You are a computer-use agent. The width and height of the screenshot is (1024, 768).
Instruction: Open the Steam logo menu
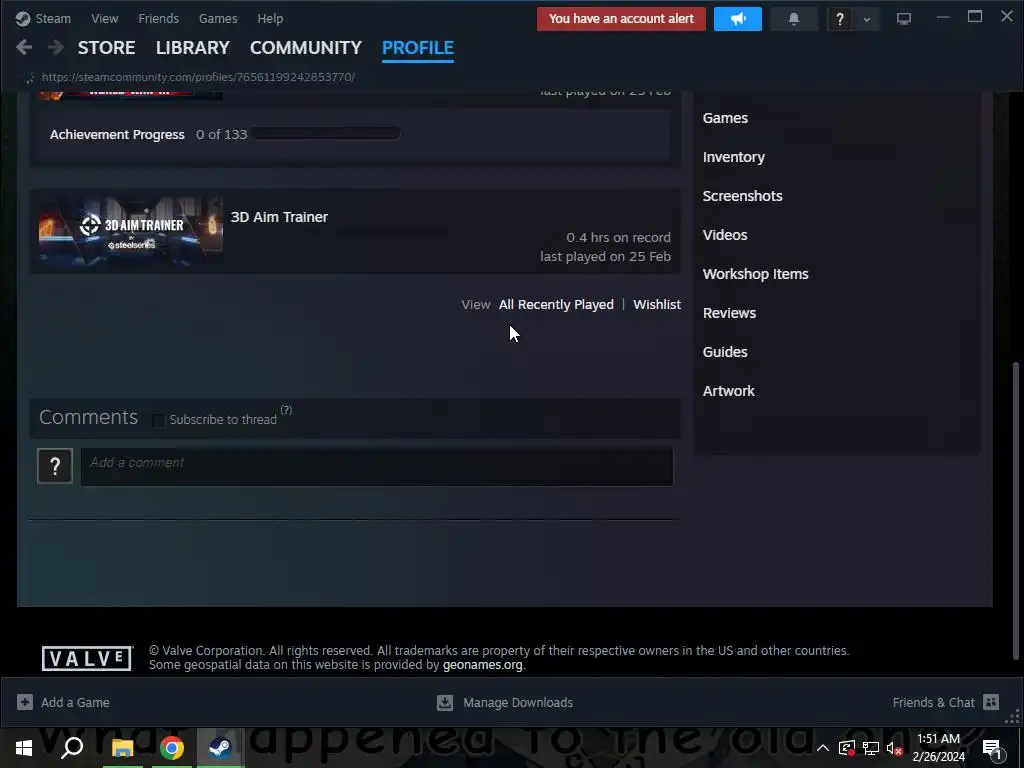point(43,18)
